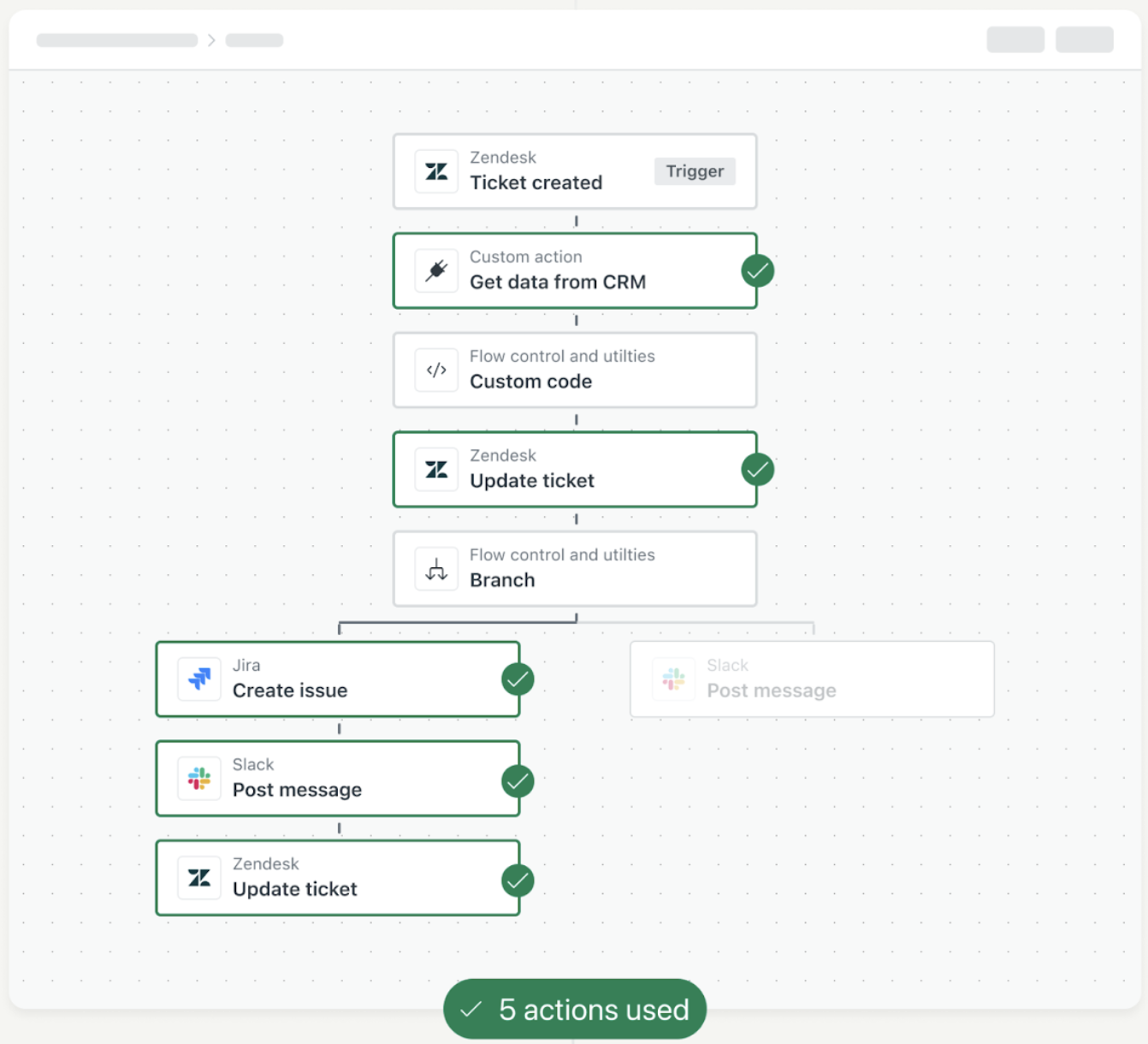Click the Trigger badge on Ticket created
This screenshot has width=1148, height=1044.
click(x=695, y=171)
